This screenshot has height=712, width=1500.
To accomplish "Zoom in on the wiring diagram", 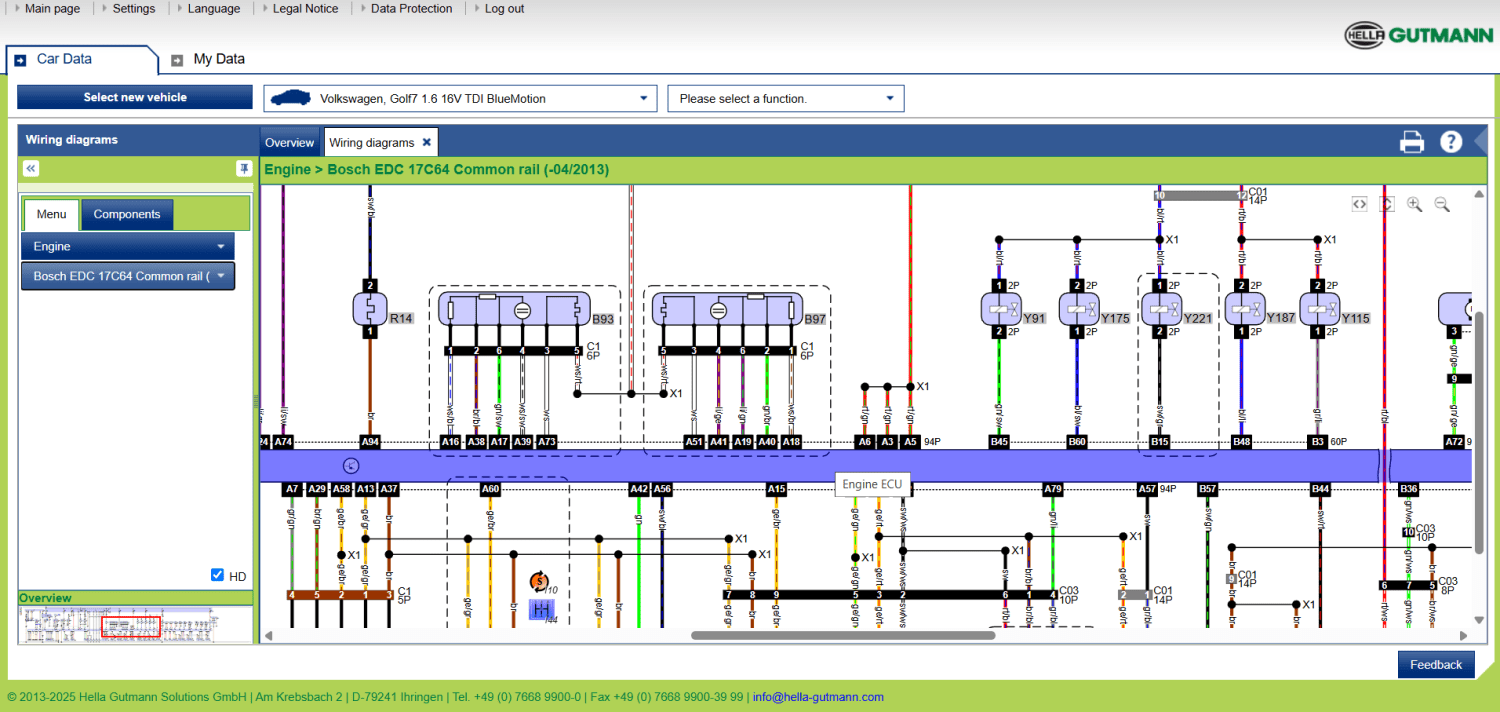I will click(x=1414, y=204).
